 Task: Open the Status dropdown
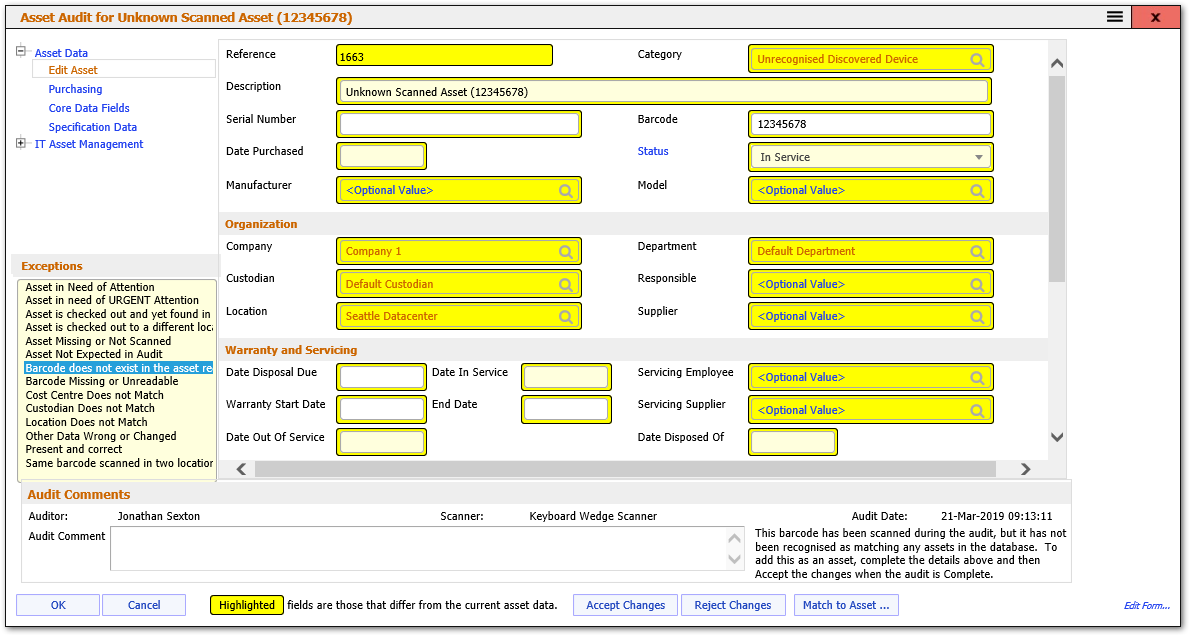point(978,156)
